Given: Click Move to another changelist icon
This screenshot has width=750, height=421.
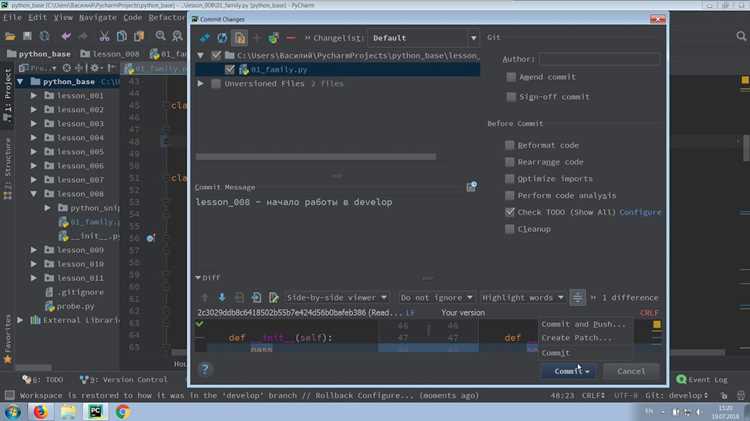Looking at the screenshot, I should coord(273,38).
